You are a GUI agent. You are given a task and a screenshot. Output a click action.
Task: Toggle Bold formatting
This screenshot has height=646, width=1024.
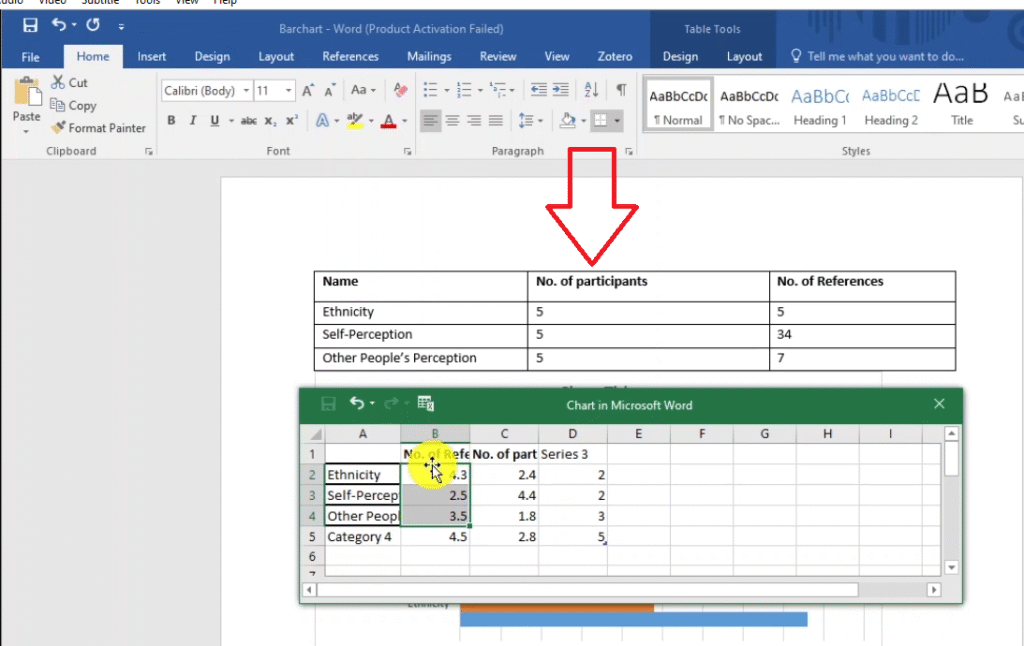click(171, 121)
